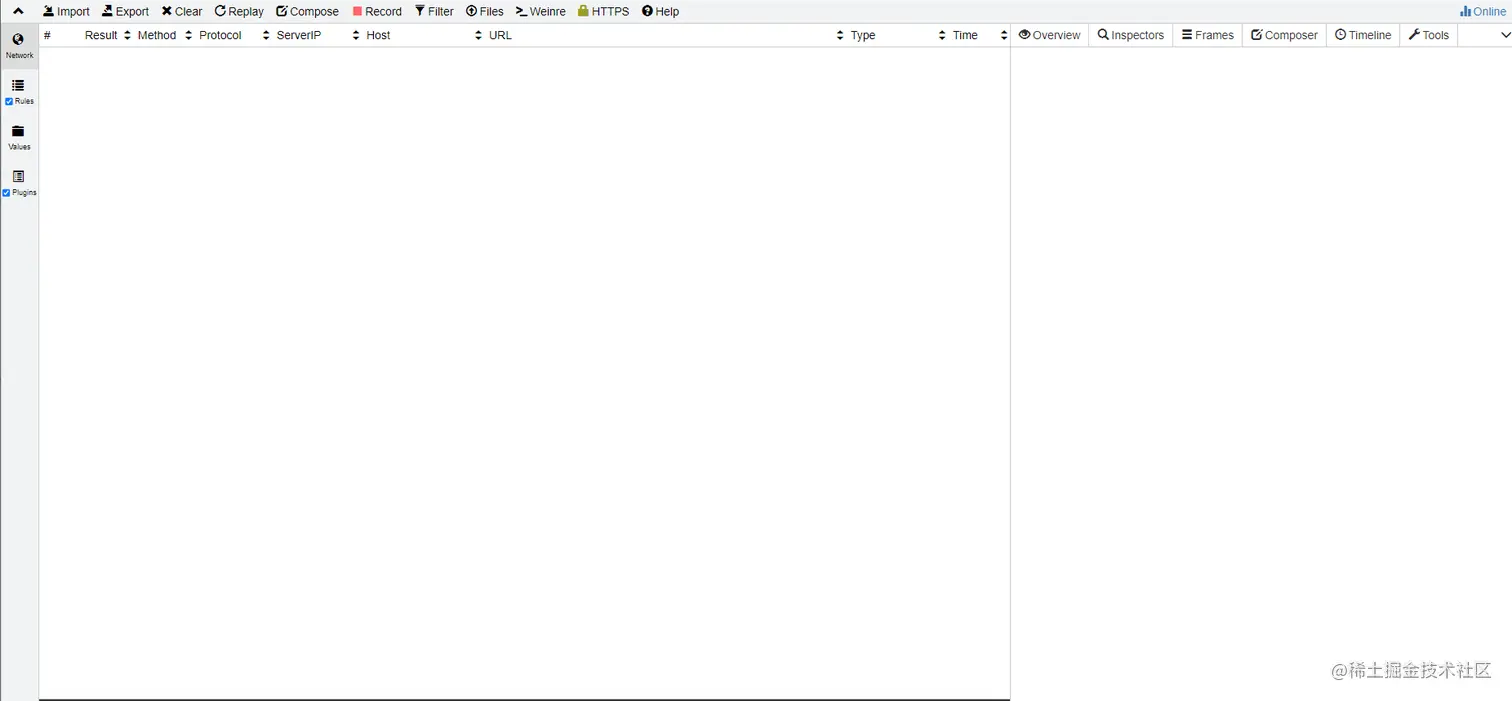Replay the selected request
Image resolution: width=1512 pixels, height=701 pixels.
239,12
